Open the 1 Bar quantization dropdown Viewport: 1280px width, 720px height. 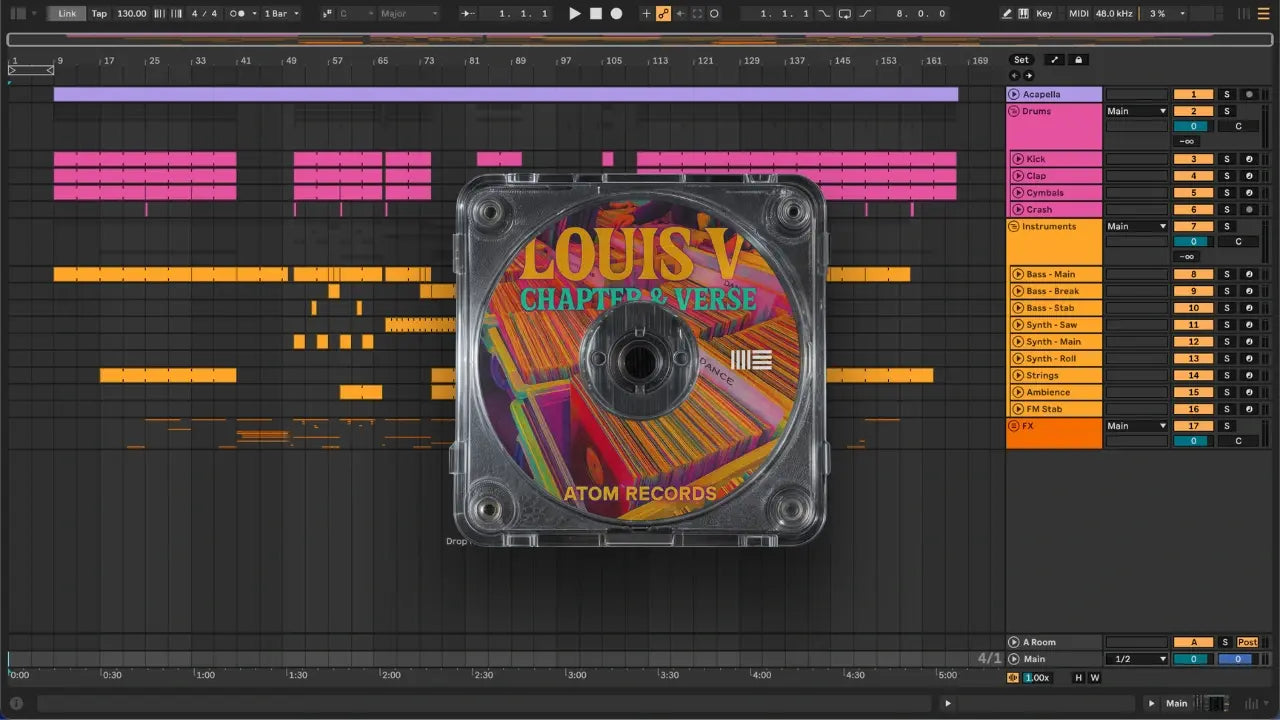(x=280, y=14)
